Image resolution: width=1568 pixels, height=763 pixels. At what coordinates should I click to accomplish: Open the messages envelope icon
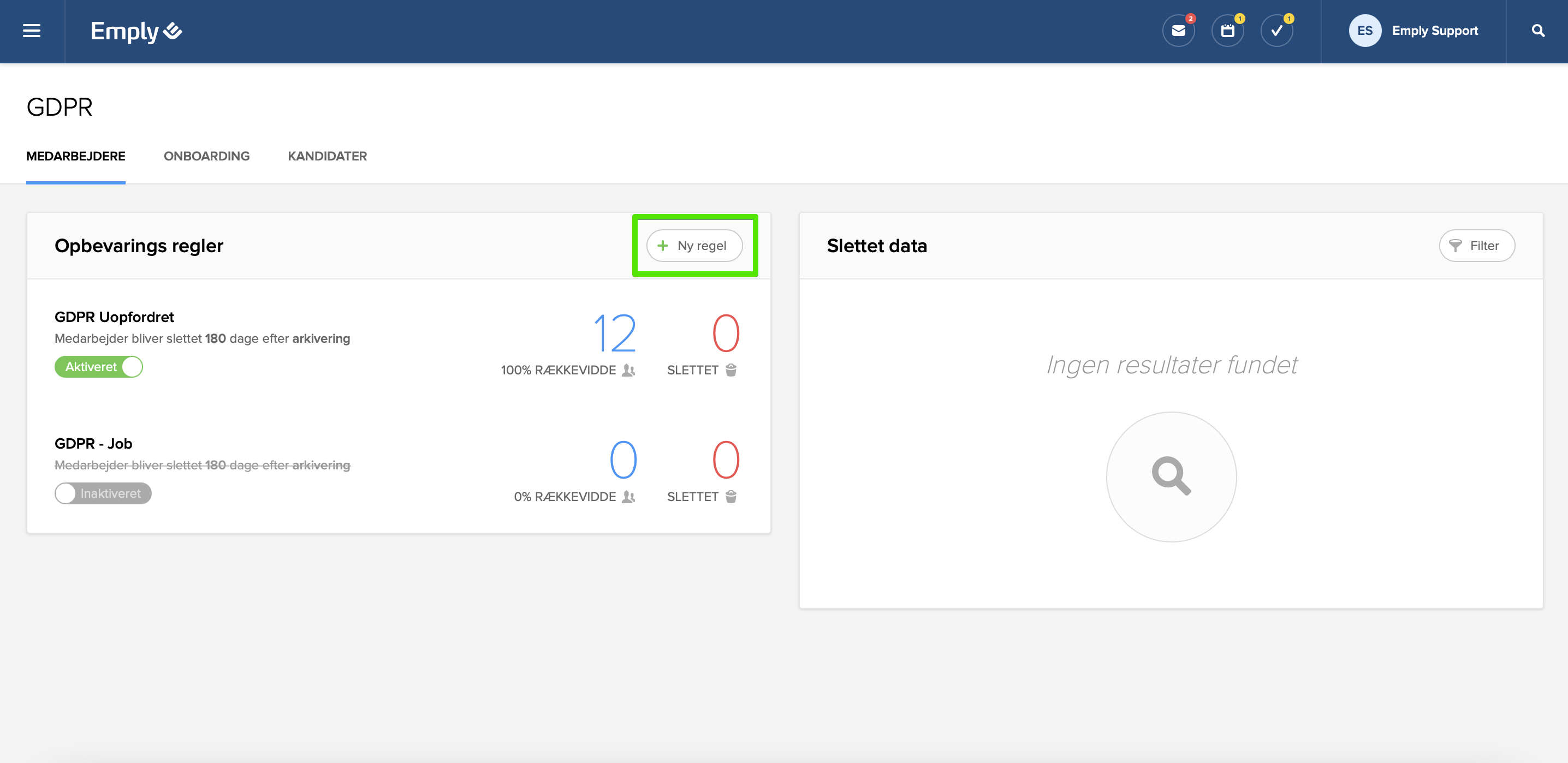tap(1178, 31)
